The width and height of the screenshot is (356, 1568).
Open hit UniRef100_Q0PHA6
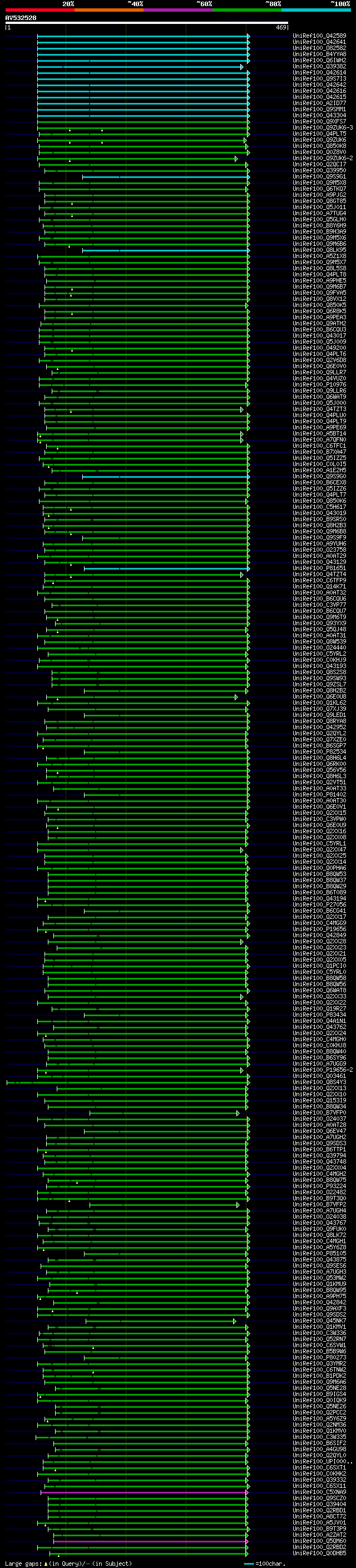coord(319,868)
